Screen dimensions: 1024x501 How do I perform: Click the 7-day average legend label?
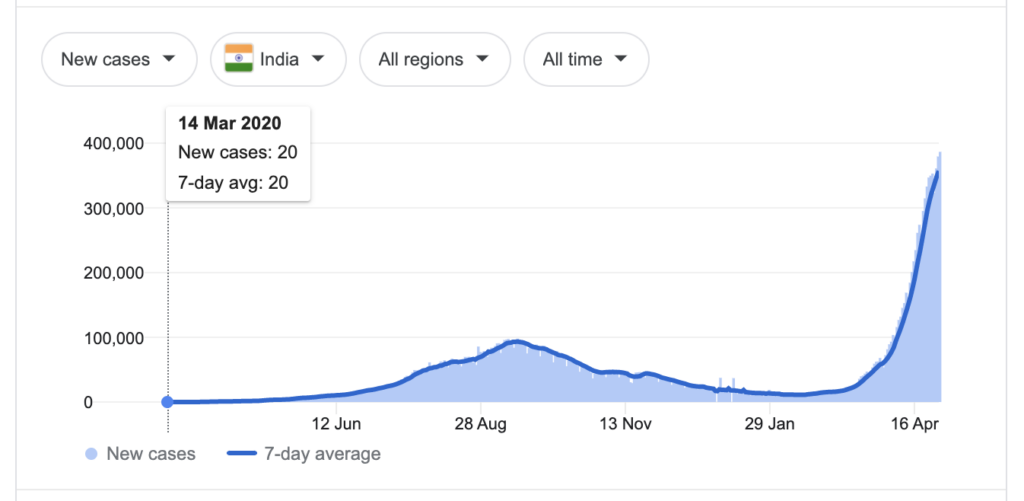[x=322, y=454]
